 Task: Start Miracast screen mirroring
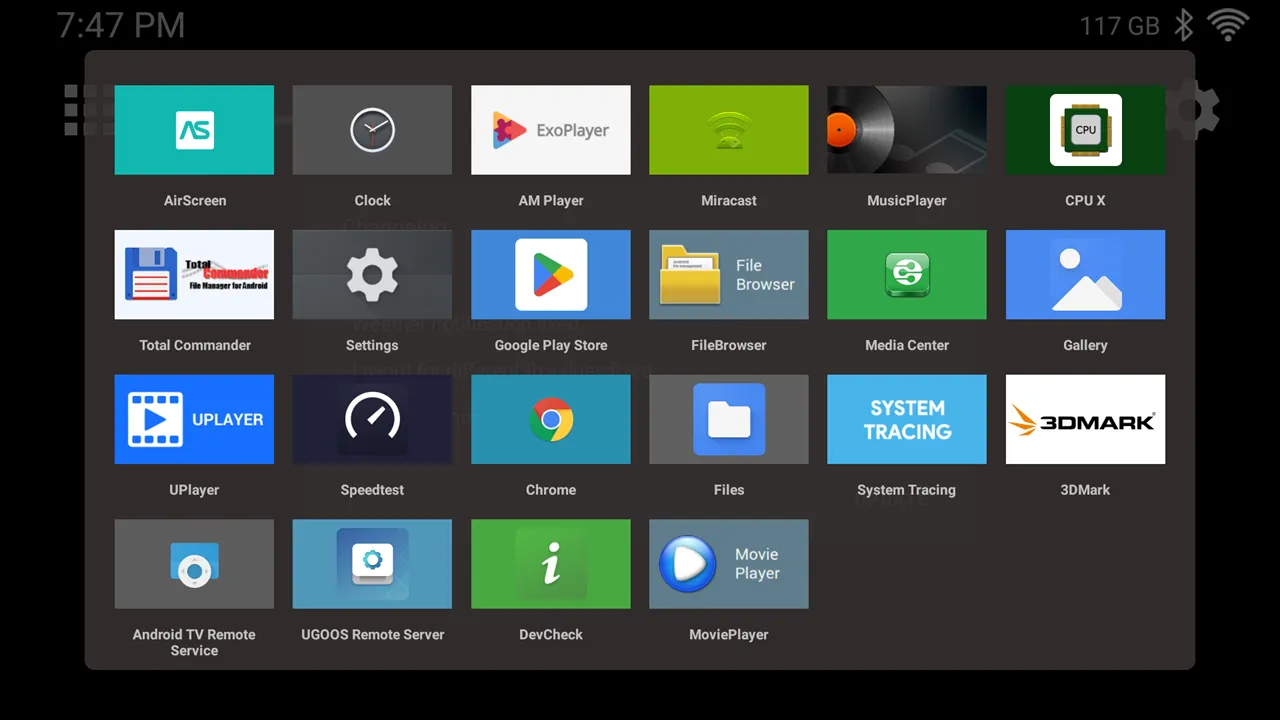tap(728, 130)
